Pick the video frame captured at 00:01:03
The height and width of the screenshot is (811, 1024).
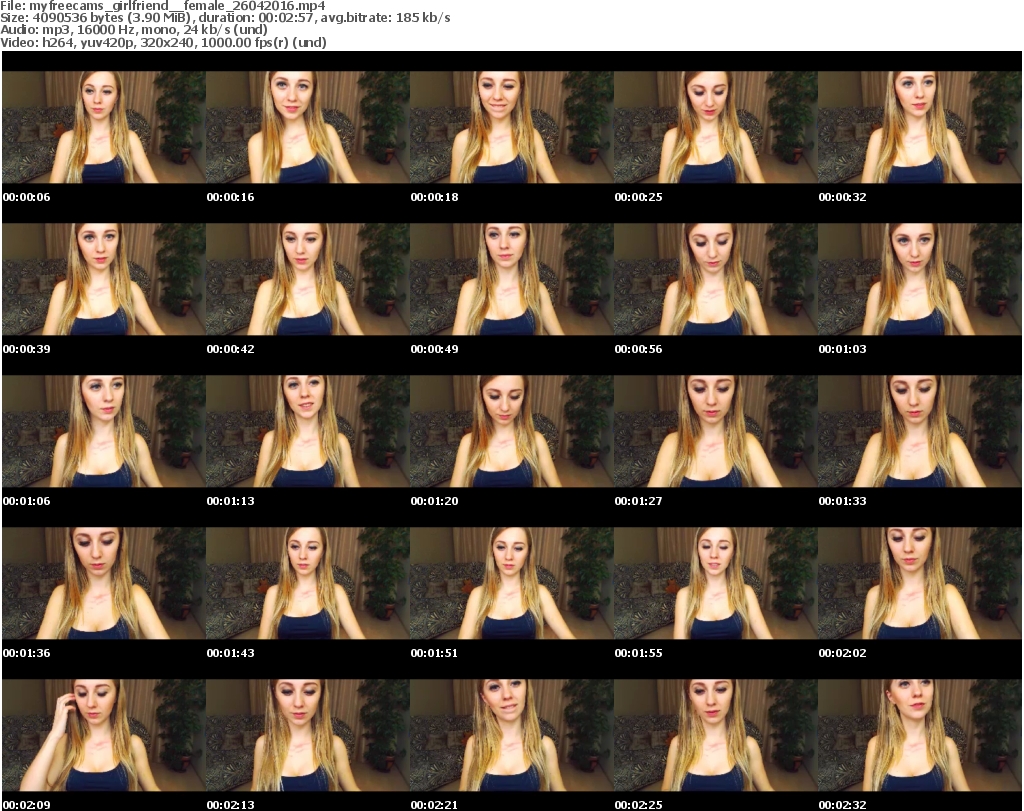tap(920, 279)
